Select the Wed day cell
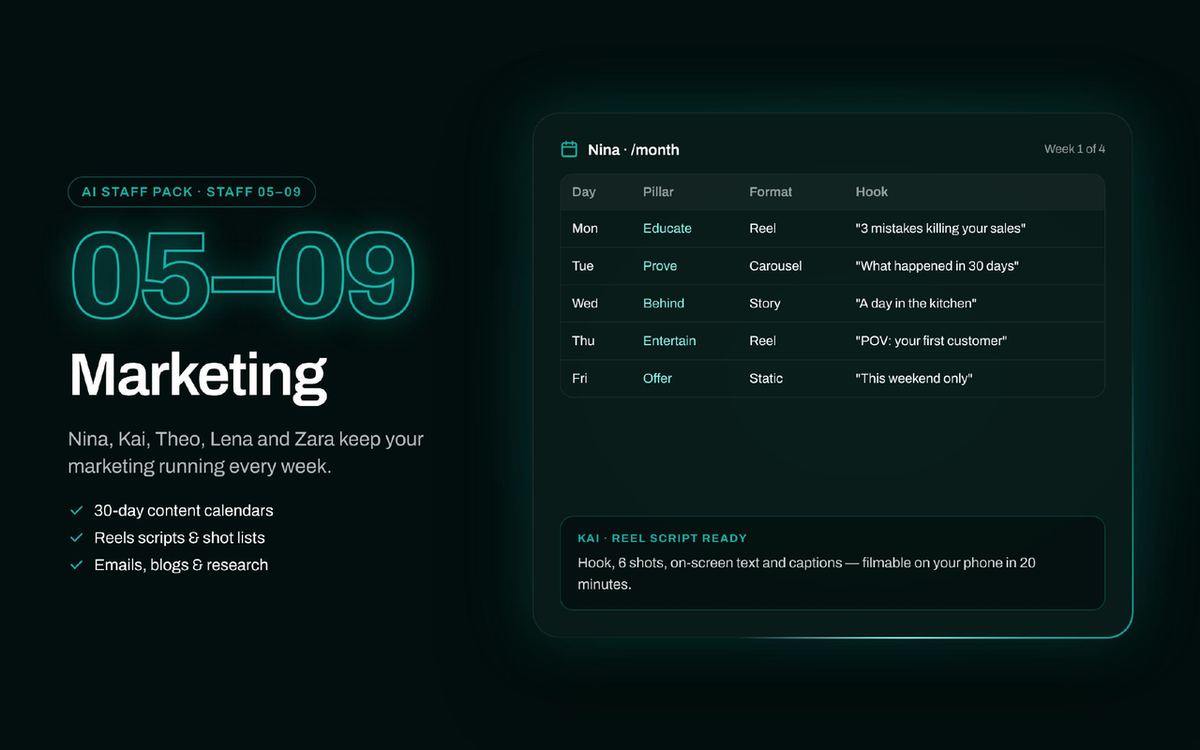 585,304
